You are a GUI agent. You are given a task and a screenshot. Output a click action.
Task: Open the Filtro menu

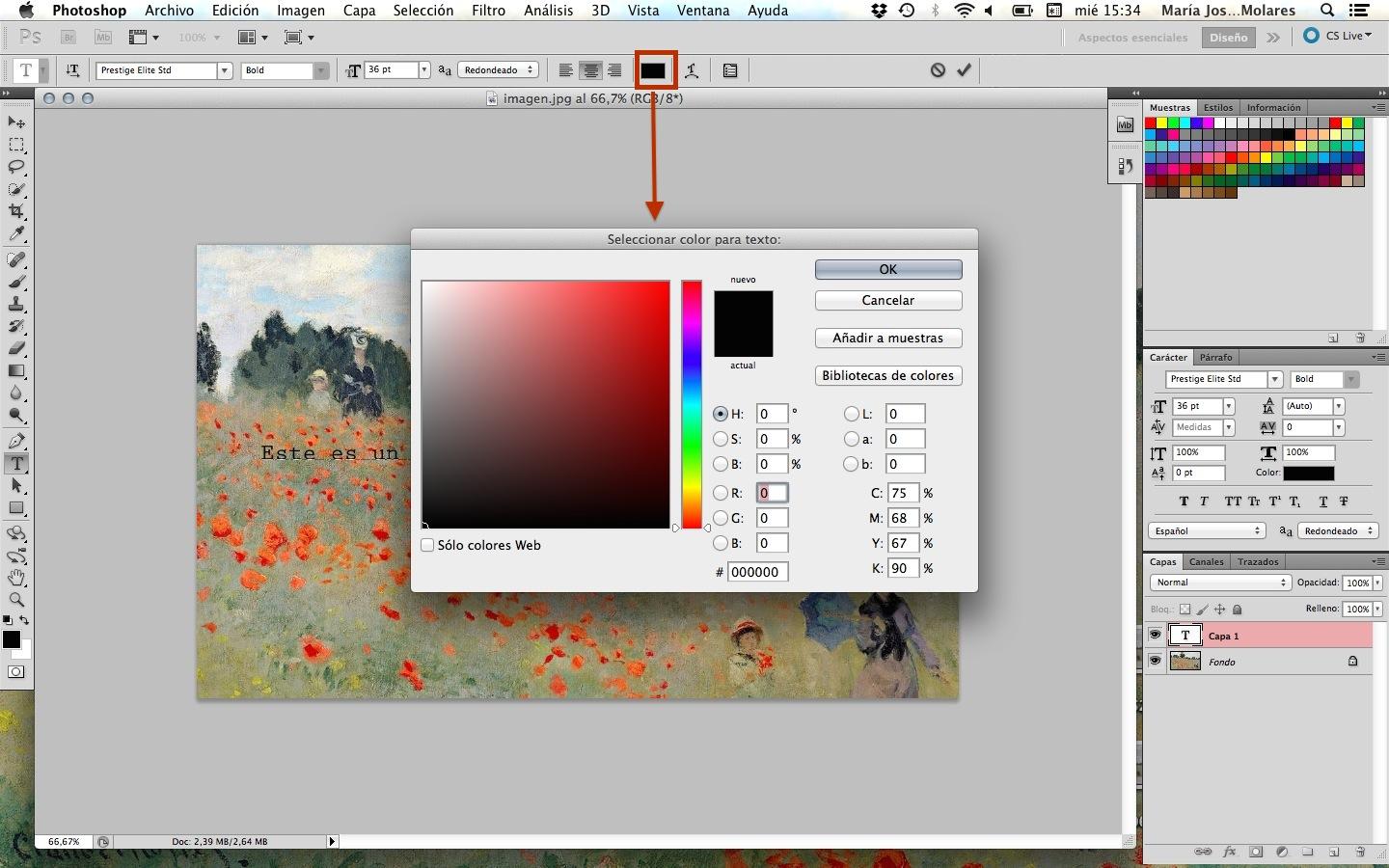click(488, 11)
